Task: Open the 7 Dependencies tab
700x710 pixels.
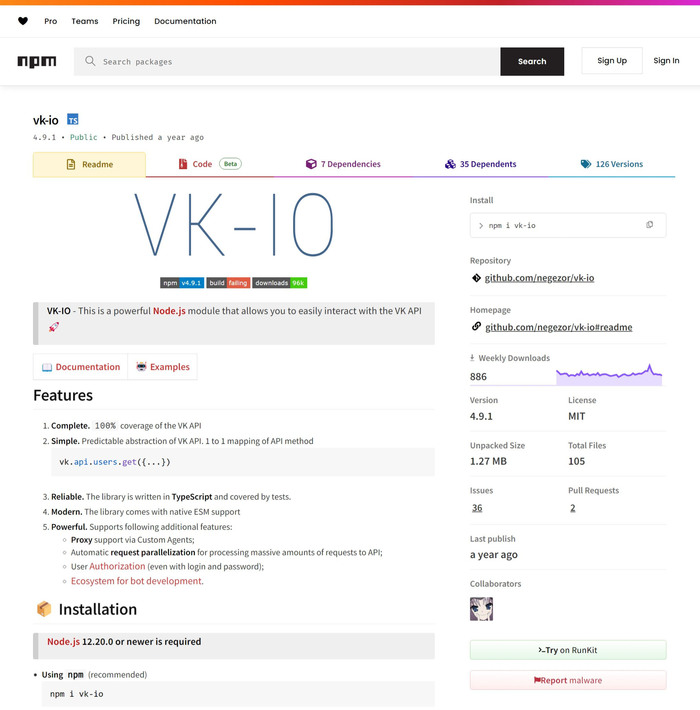Action: [343, 164]
